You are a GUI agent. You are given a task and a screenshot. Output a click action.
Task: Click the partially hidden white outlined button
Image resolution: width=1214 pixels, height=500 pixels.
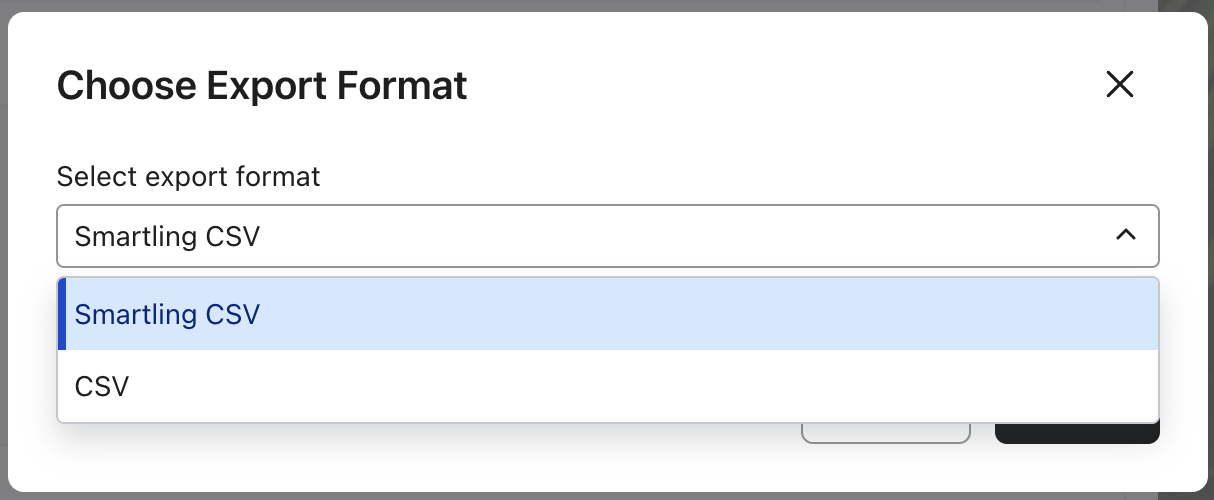point(885,433)
